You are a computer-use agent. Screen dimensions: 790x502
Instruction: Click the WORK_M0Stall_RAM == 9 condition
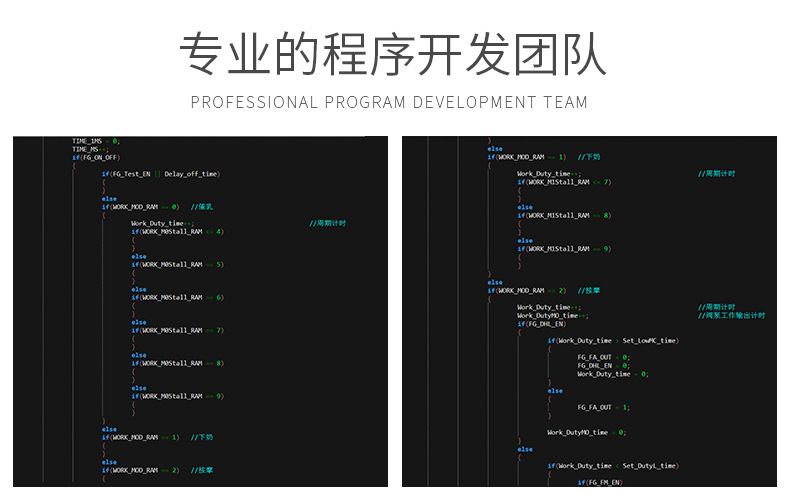point(177,396)
